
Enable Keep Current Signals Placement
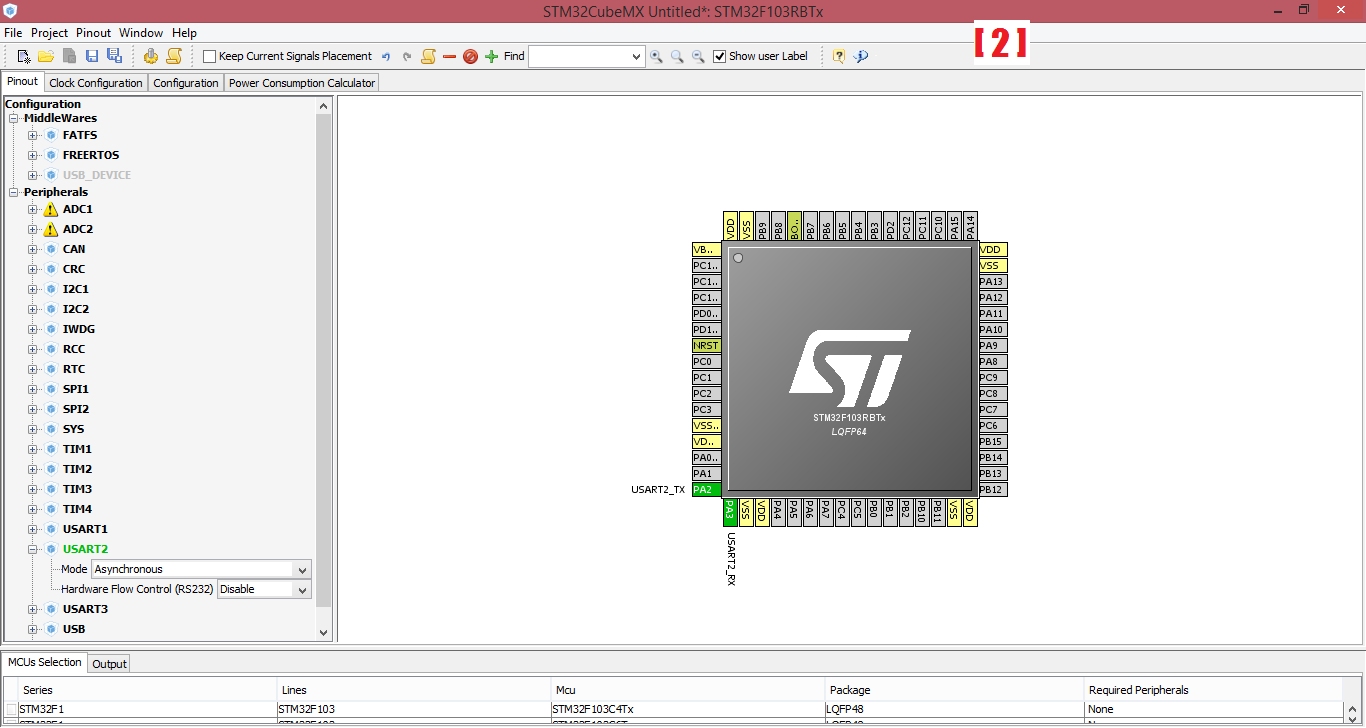point(208,56)
